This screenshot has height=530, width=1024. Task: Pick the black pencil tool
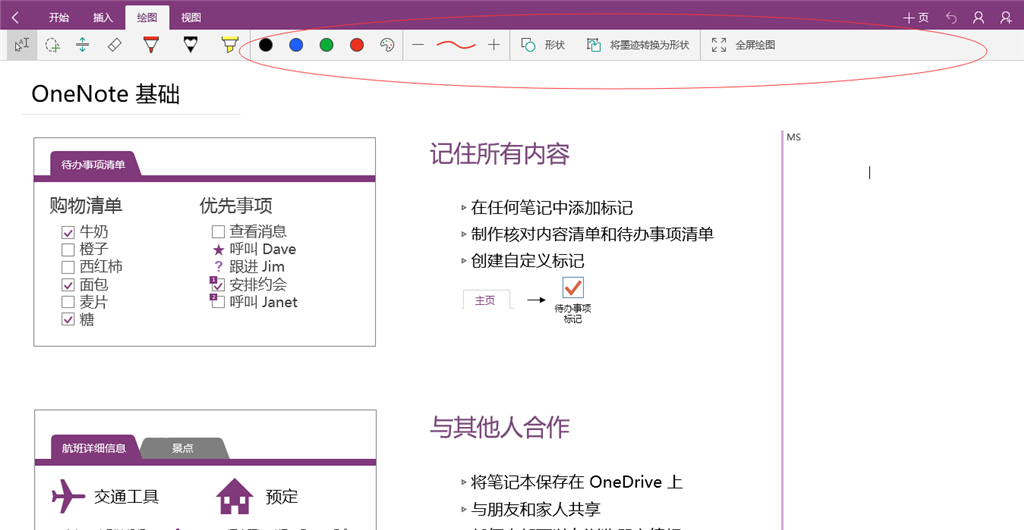[190, 45]
